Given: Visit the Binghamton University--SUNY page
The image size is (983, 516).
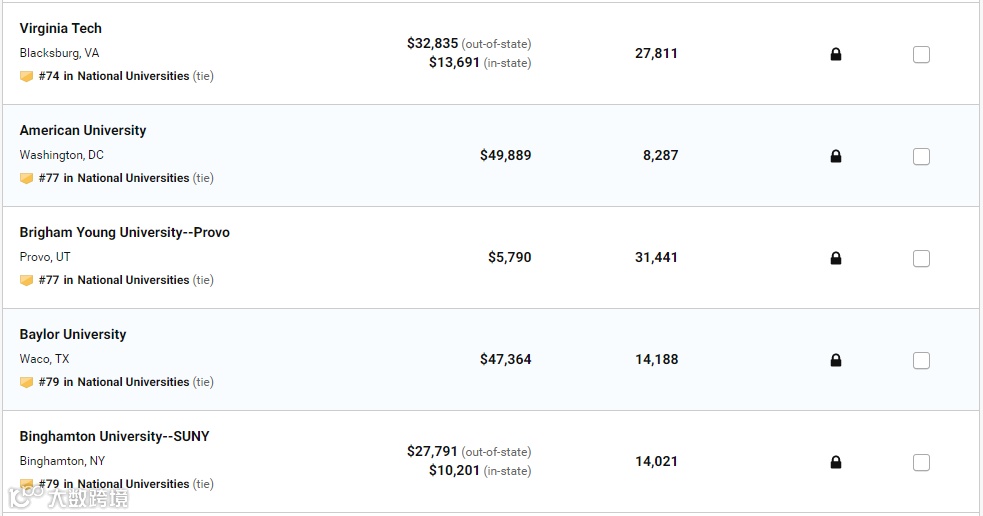Looking at the screenshot, I should pyautogui.click(x=115, y=436).
